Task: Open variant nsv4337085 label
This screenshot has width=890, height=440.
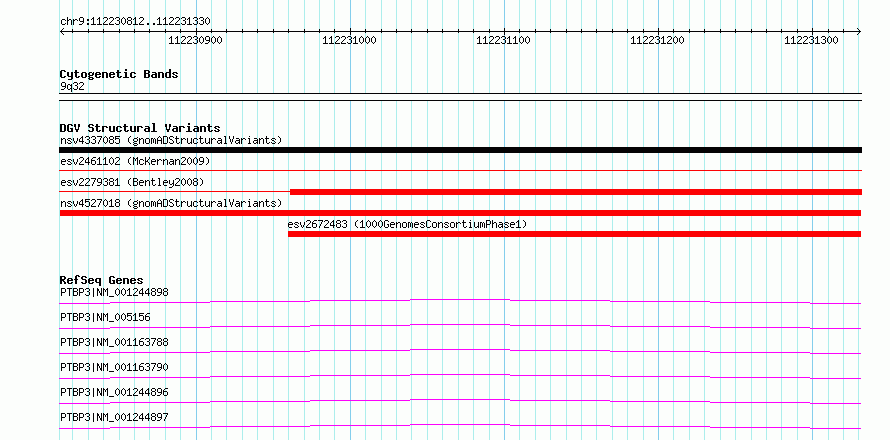Action: pos(171,140)
